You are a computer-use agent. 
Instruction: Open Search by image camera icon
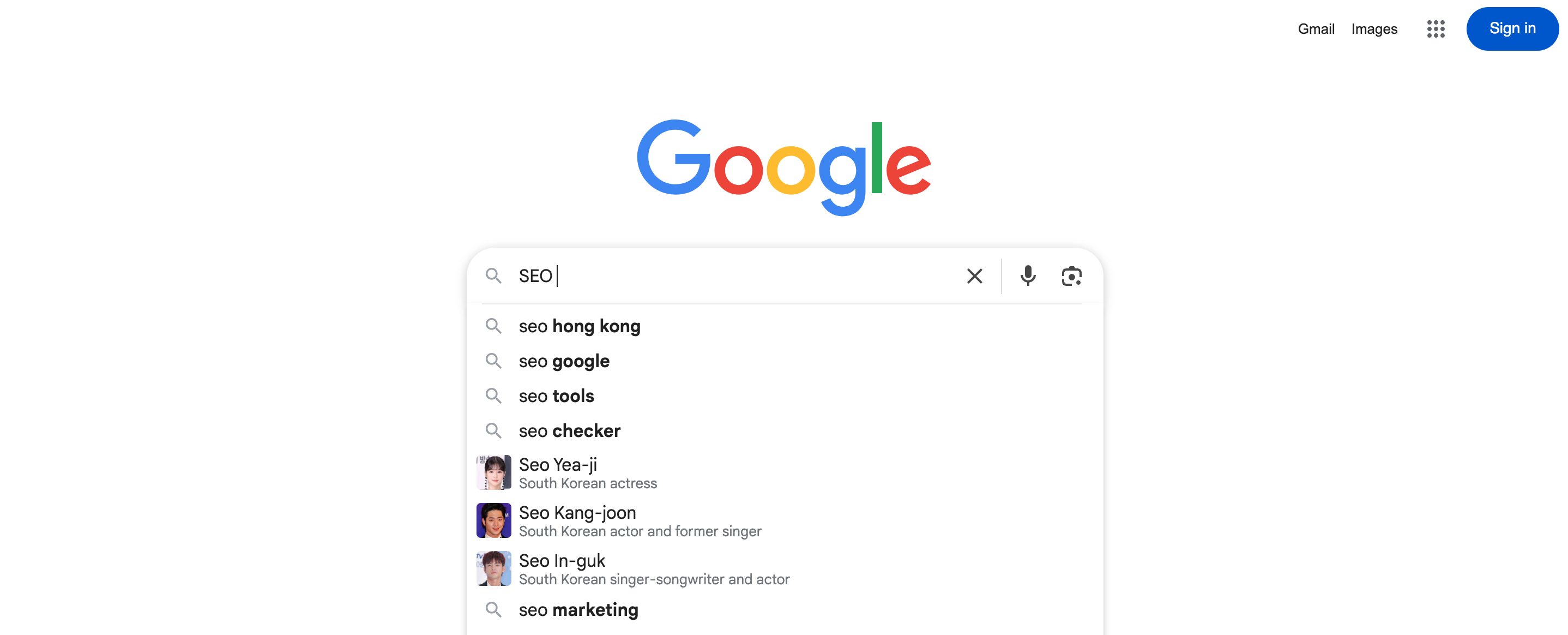tap(1071, 276)
